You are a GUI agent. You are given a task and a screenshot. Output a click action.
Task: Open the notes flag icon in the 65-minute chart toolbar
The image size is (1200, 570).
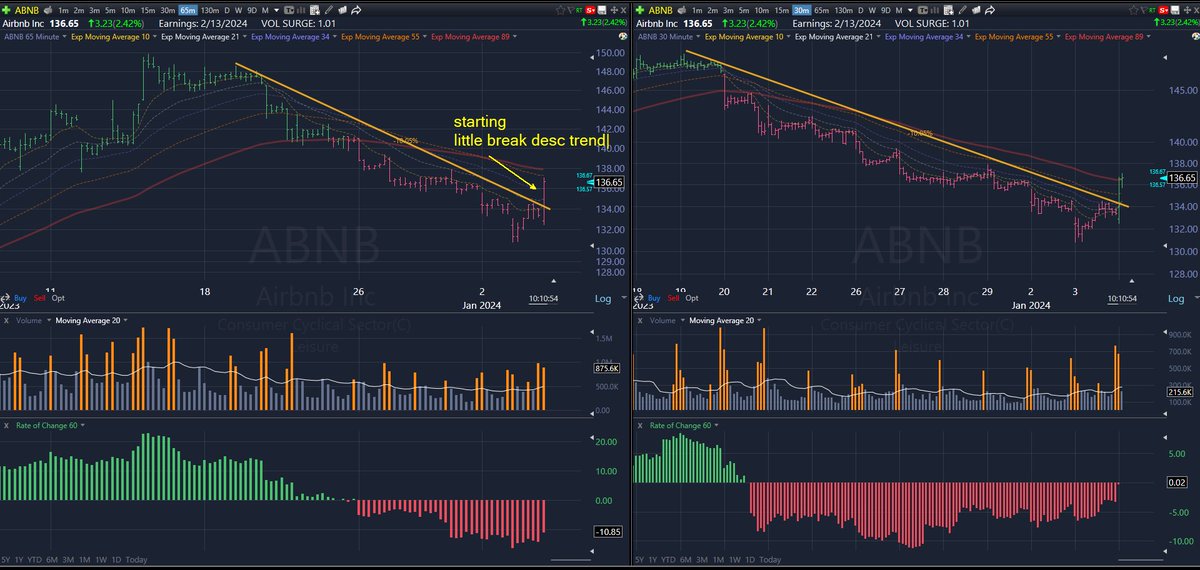pyautogui.click(x=342, y=10)
